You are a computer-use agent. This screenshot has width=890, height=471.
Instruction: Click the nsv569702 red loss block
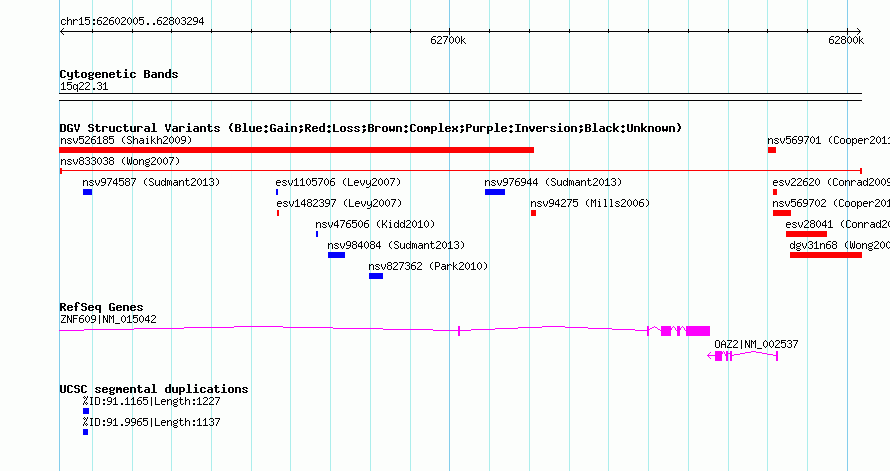pos(782,213)
